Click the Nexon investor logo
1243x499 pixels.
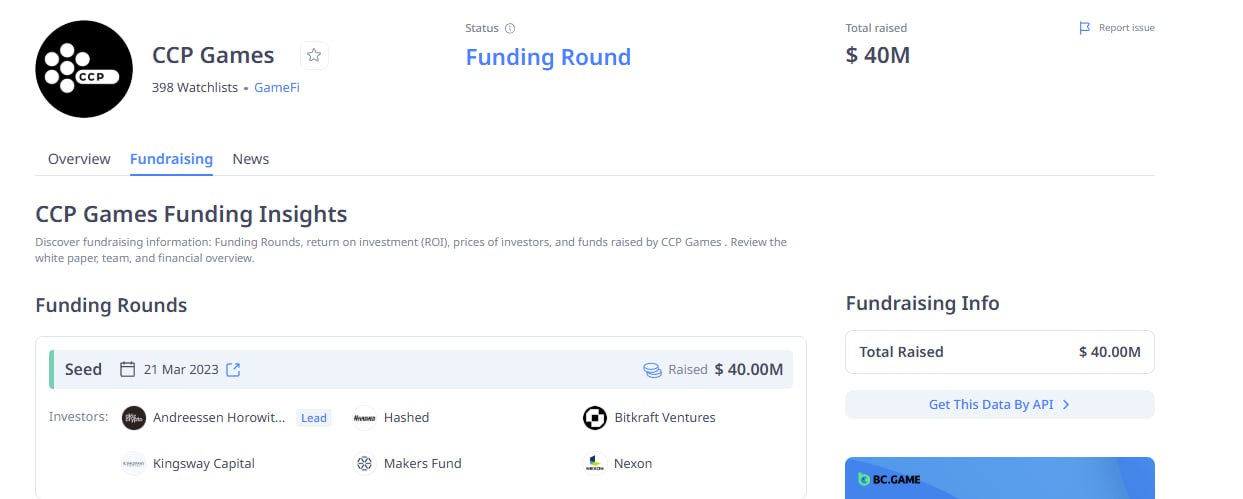point(595,464)
